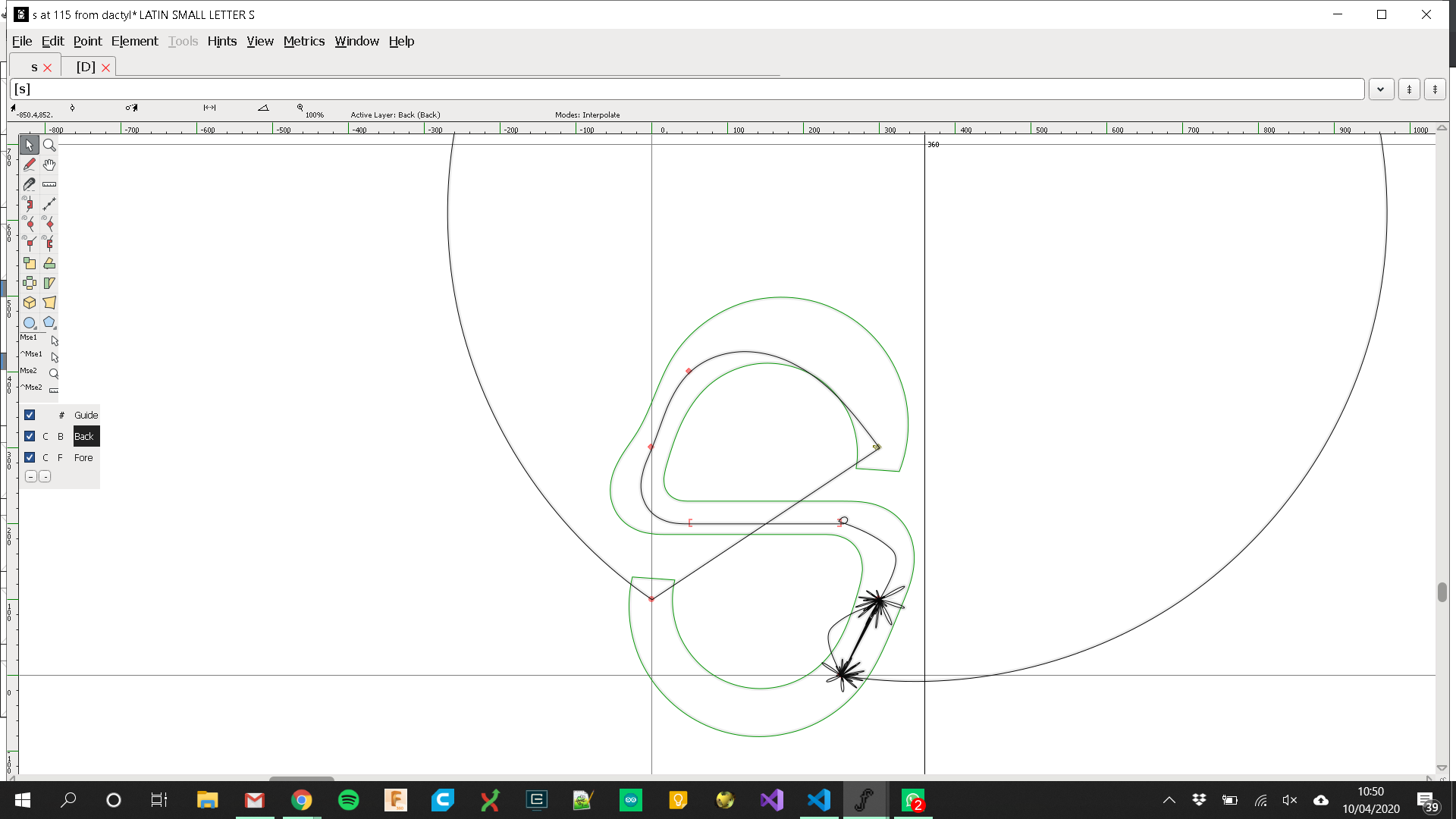Select the Scale selection tool
1456x819 pixels.
(30, 263)
